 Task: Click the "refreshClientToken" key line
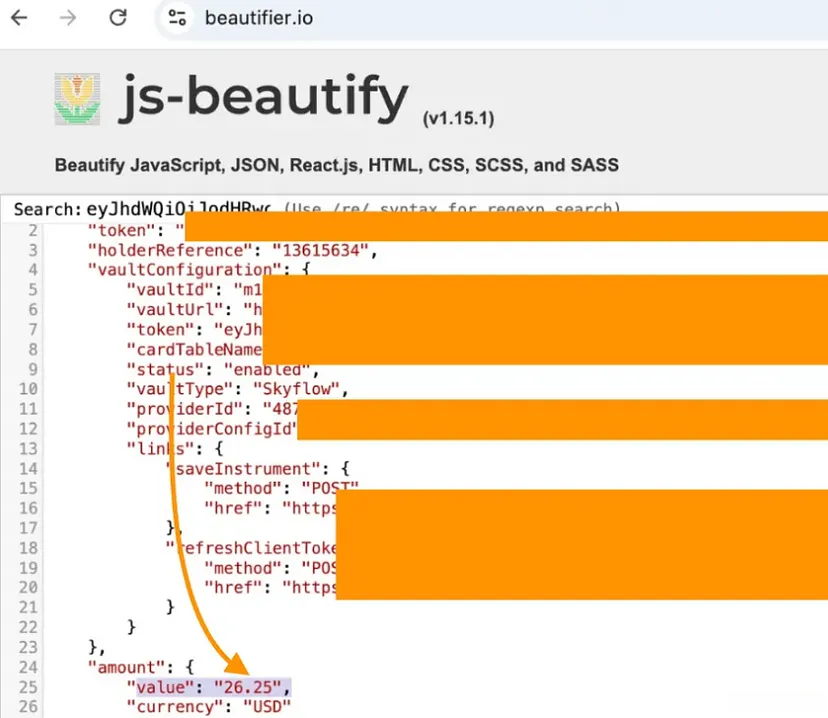click(251, 548)
